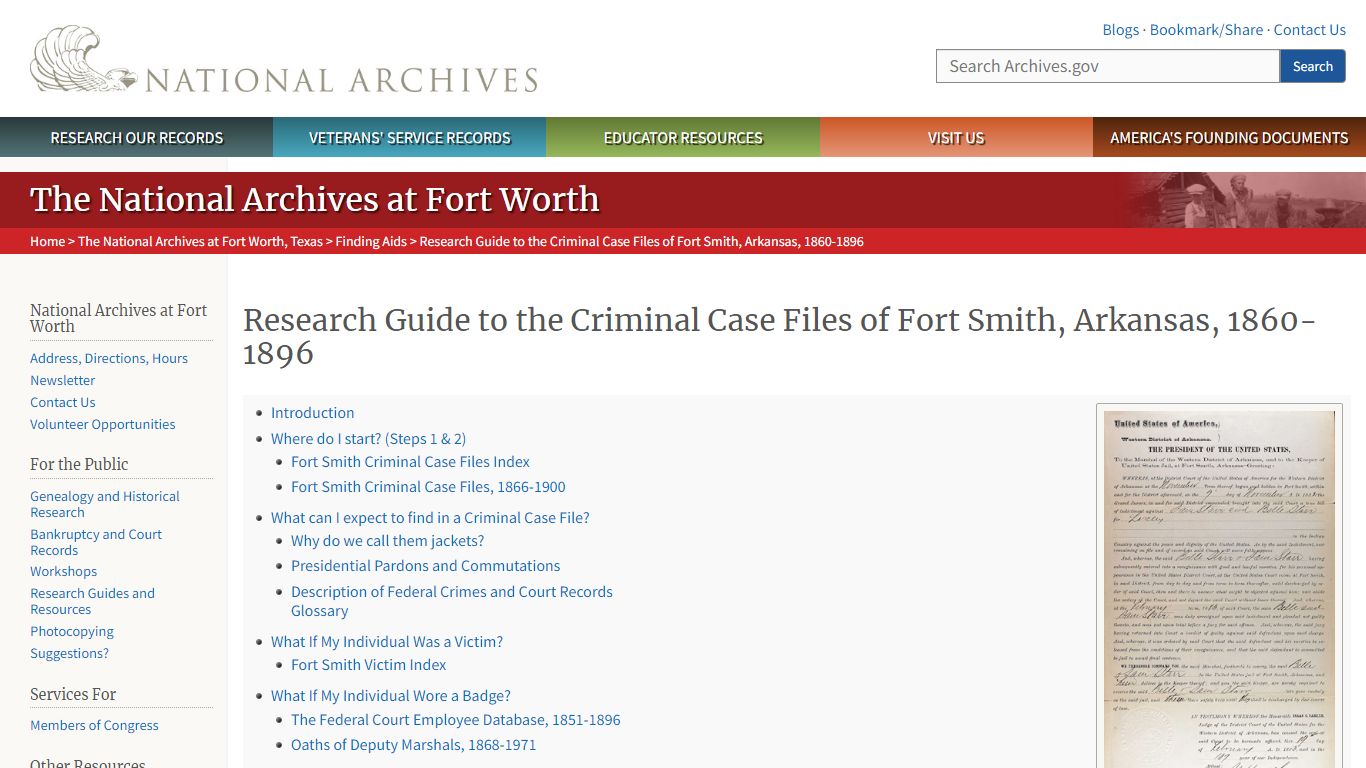This screenshot has height=768, width=1366.
Task: Open Where do I start? (Steps 1 & 2)
Action: [368, 438]
